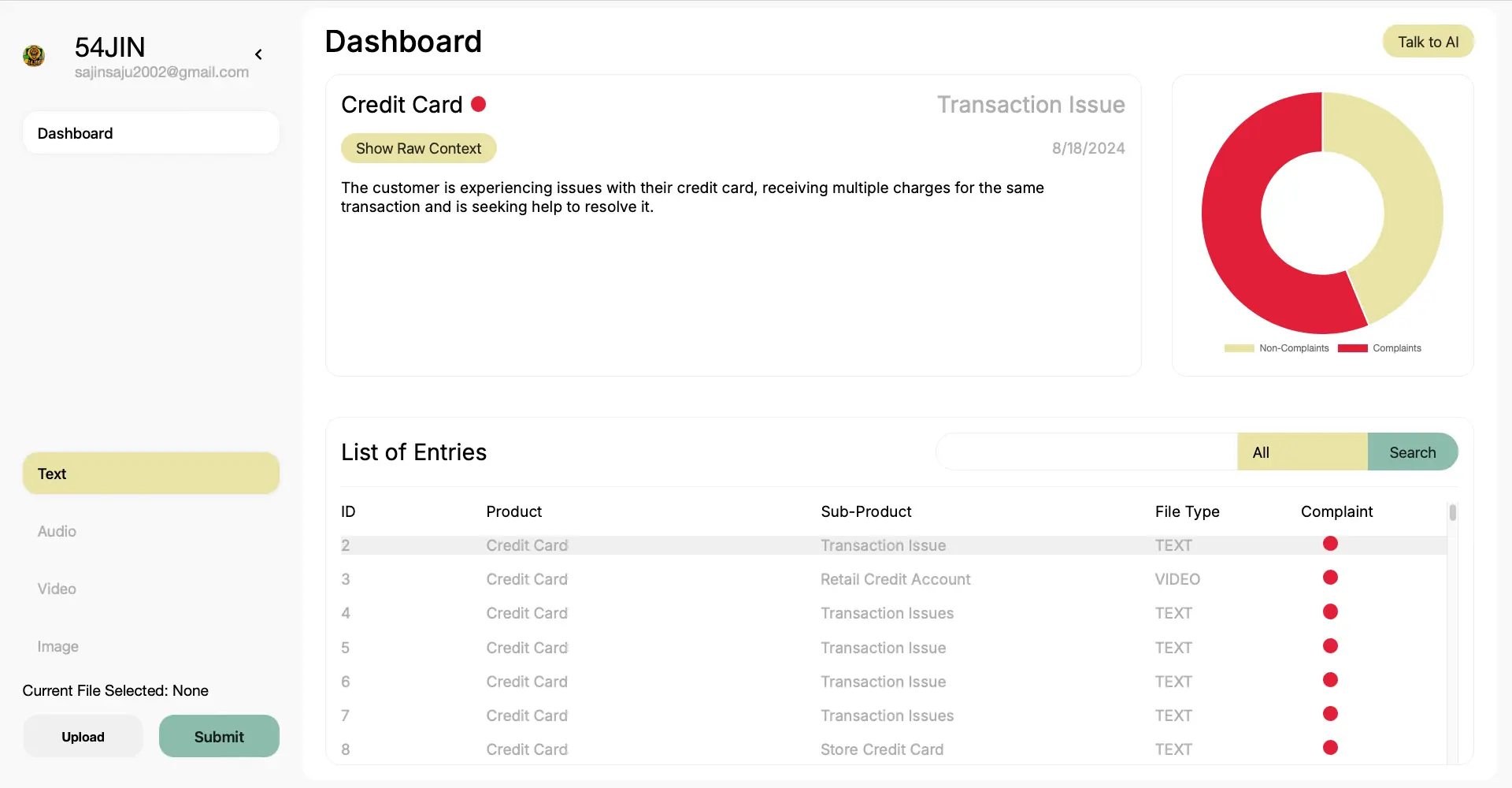Collapse the sidebar with the chevron arrow
This screenshot has height=788, width=1512.
click(258, 54)
